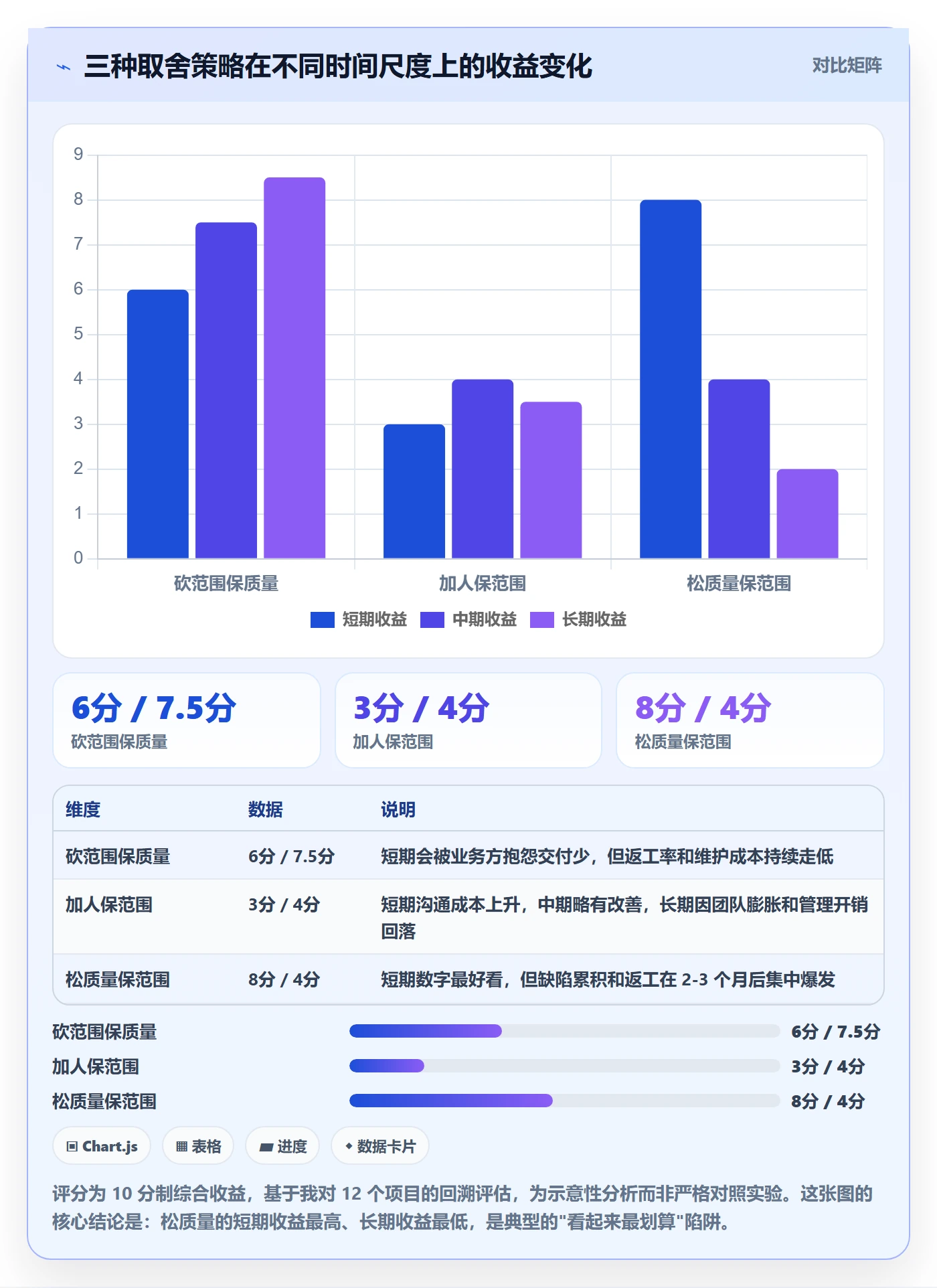Click the 加人保范围 label on the chart axis
This screenshot has height=1288, width=937.
click(x=483, y=584)
